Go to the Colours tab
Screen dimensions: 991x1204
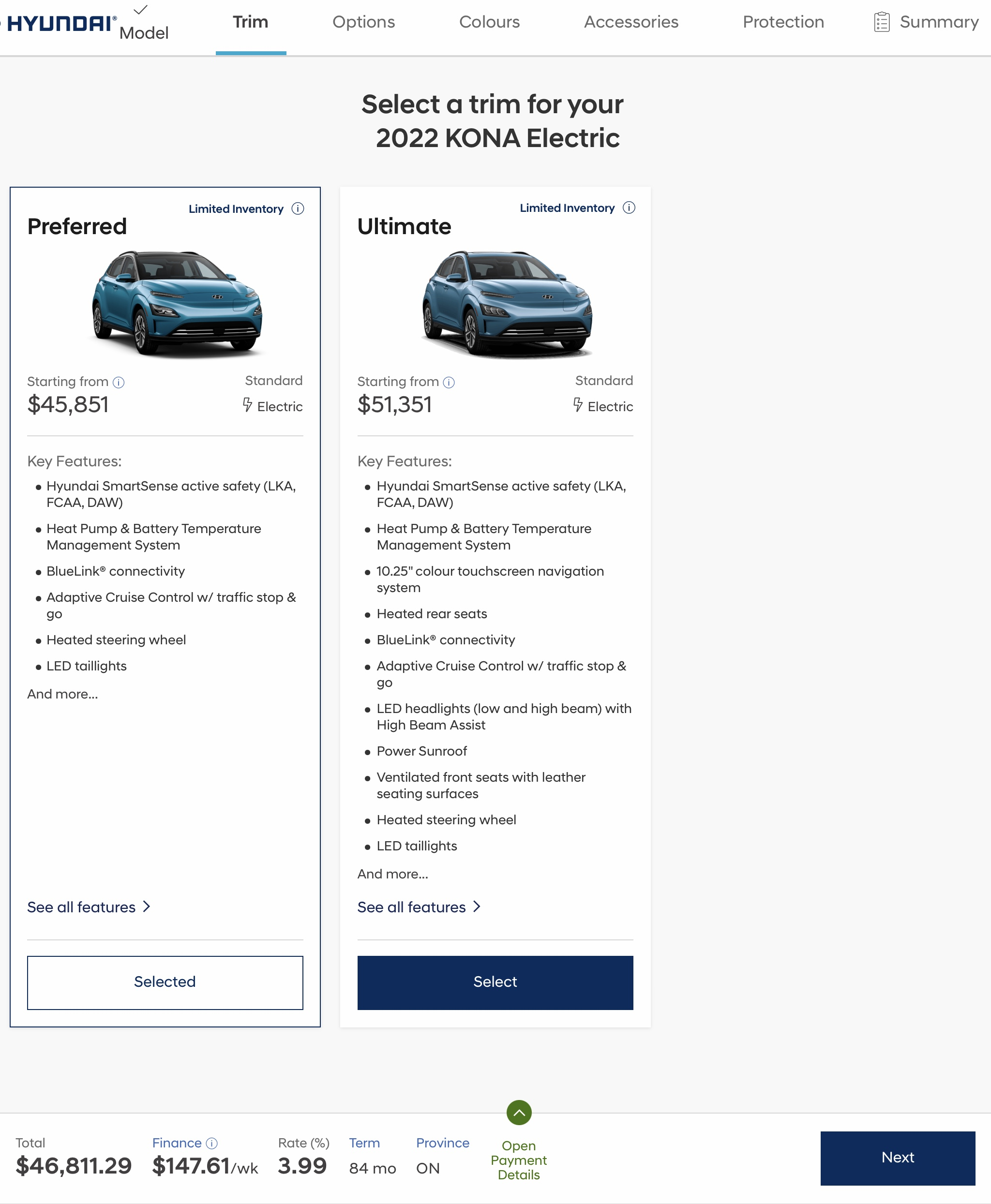(x=489, y=22)
